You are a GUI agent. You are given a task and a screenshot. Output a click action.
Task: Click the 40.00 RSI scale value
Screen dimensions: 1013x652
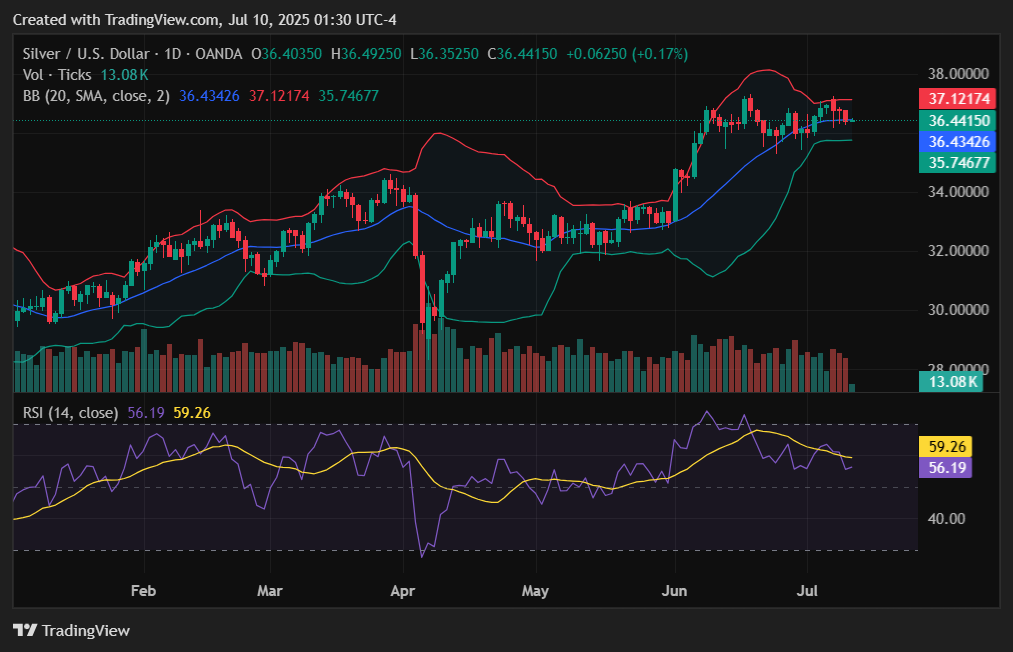coord(946,519)
